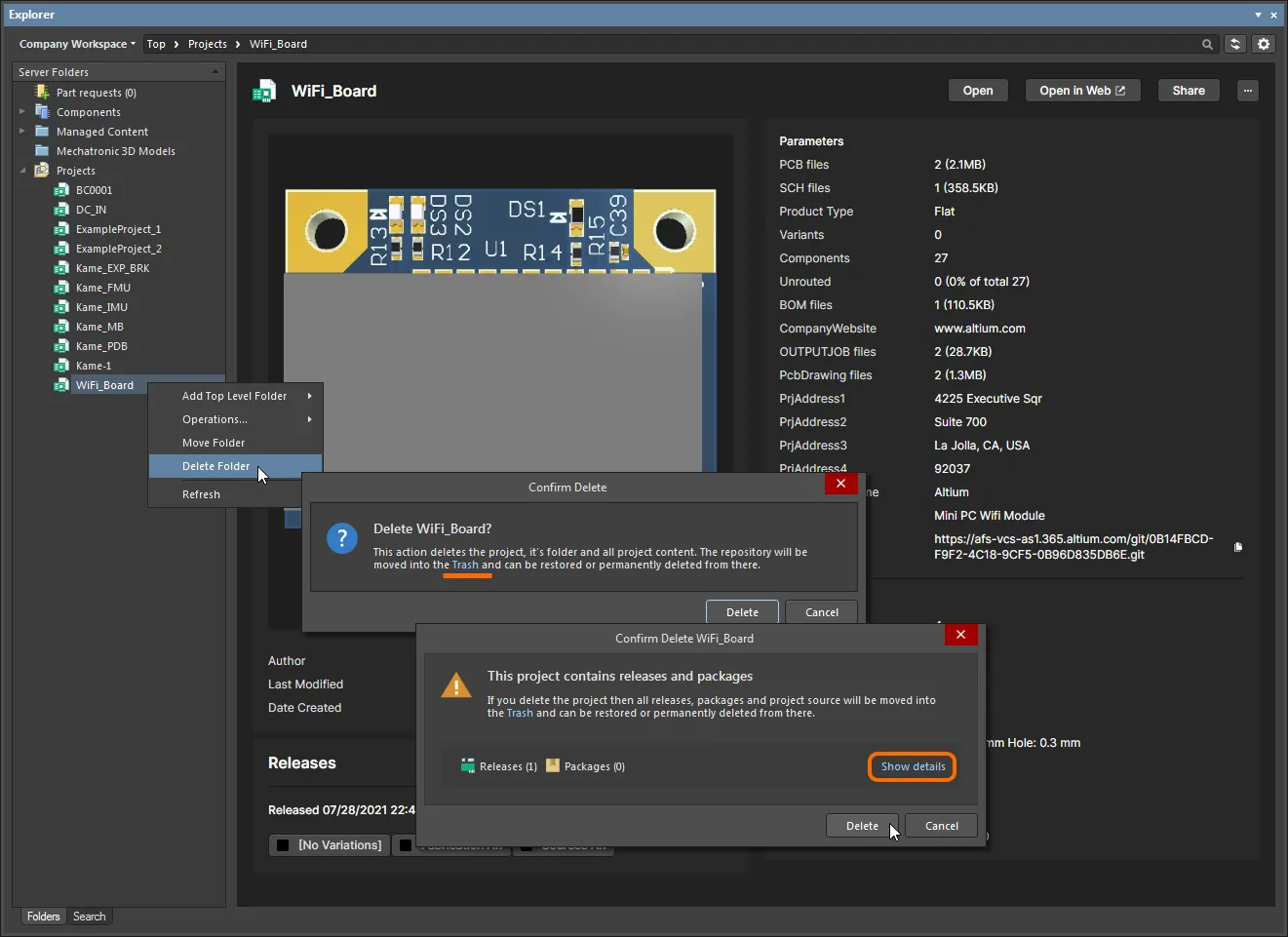Click the Kame_EXP_BRK project icon
Image resolution: width=1288 pixels, height=937 pixels.
coord(61,268)
